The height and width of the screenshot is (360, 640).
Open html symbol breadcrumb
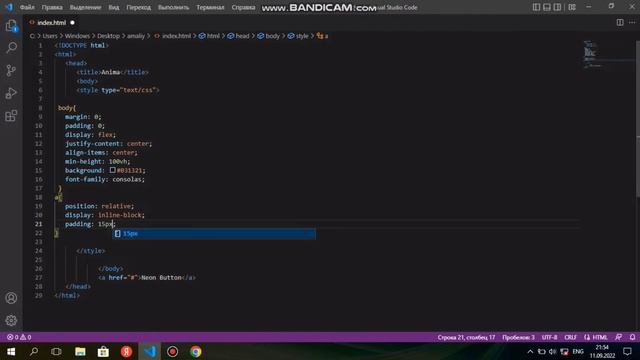209,36
